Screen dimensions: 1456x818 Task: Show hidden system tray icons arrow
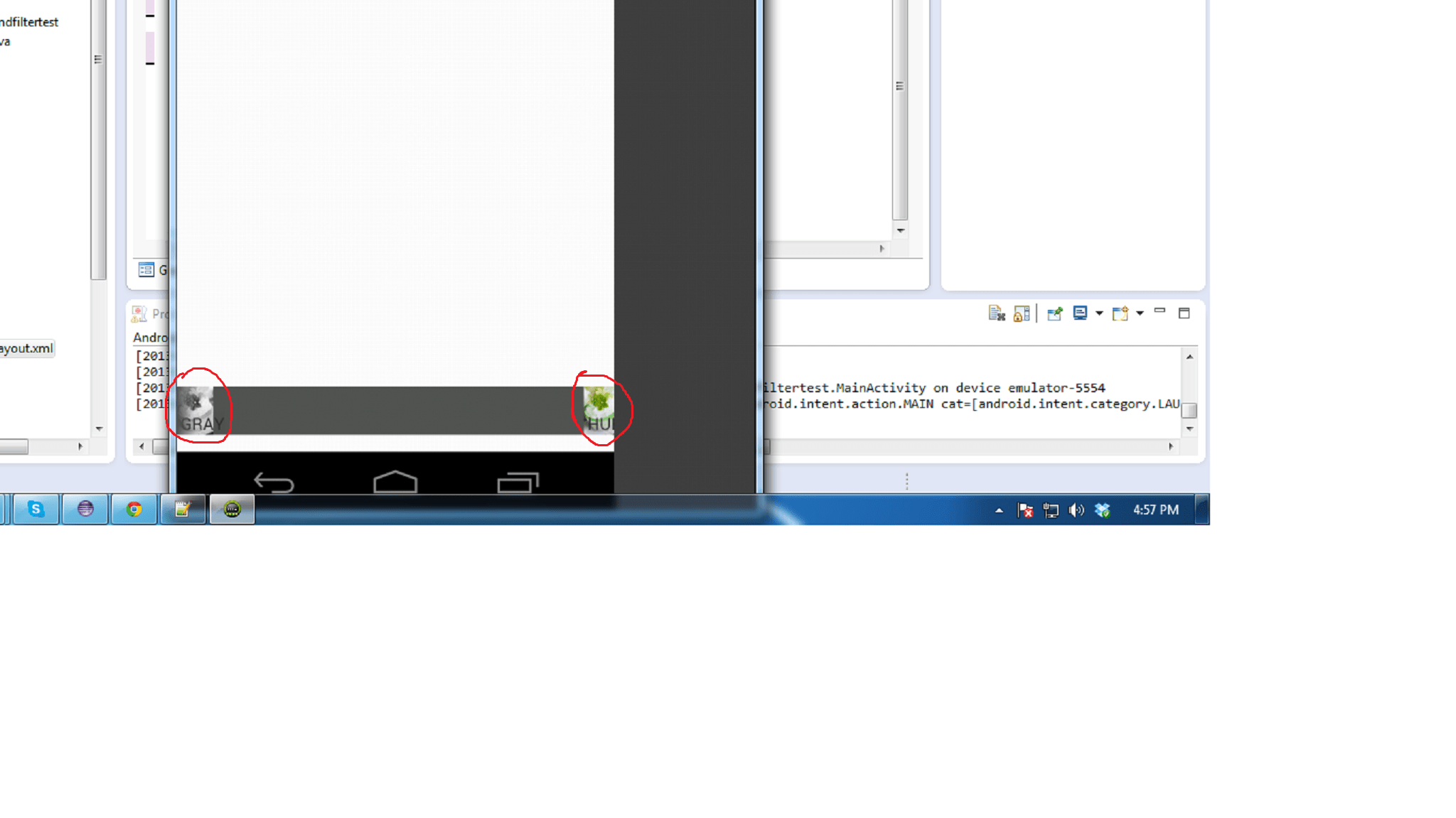[999, 510]
